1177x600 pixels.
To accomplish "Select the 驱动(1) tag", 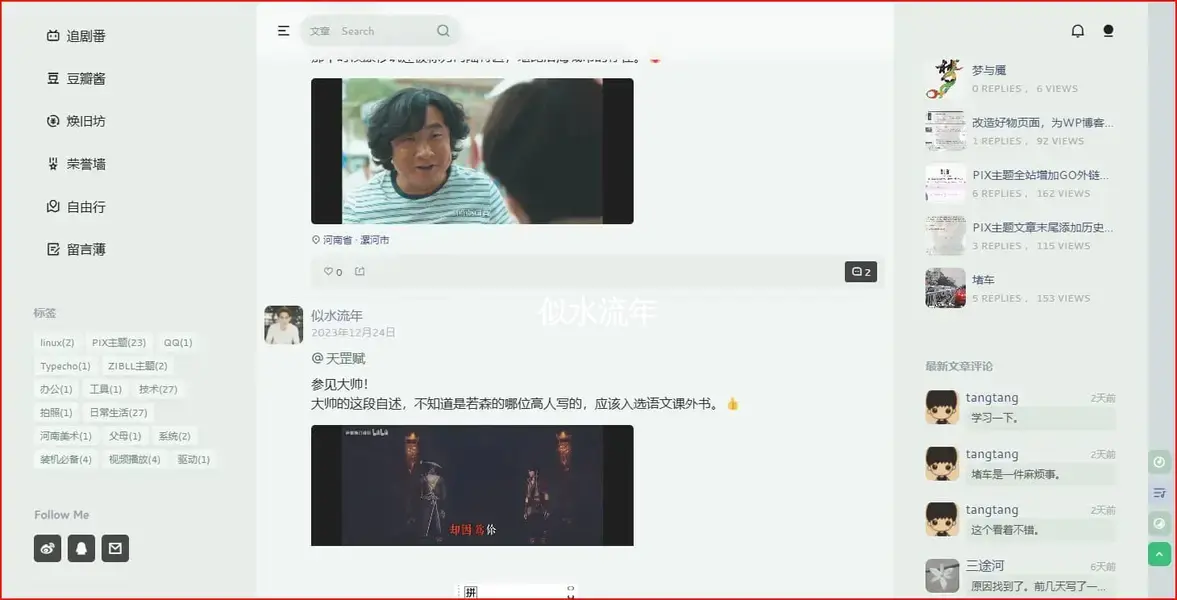I will [194, 459].
